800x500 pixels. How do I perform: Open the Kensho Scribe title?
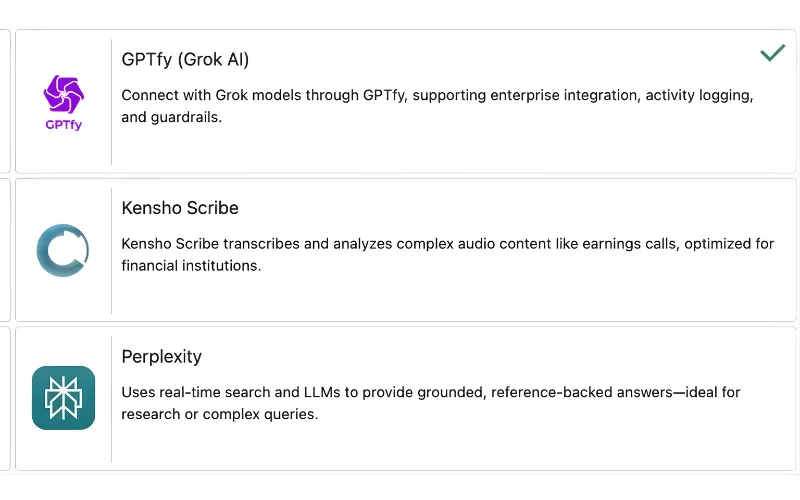coord(180,208)
